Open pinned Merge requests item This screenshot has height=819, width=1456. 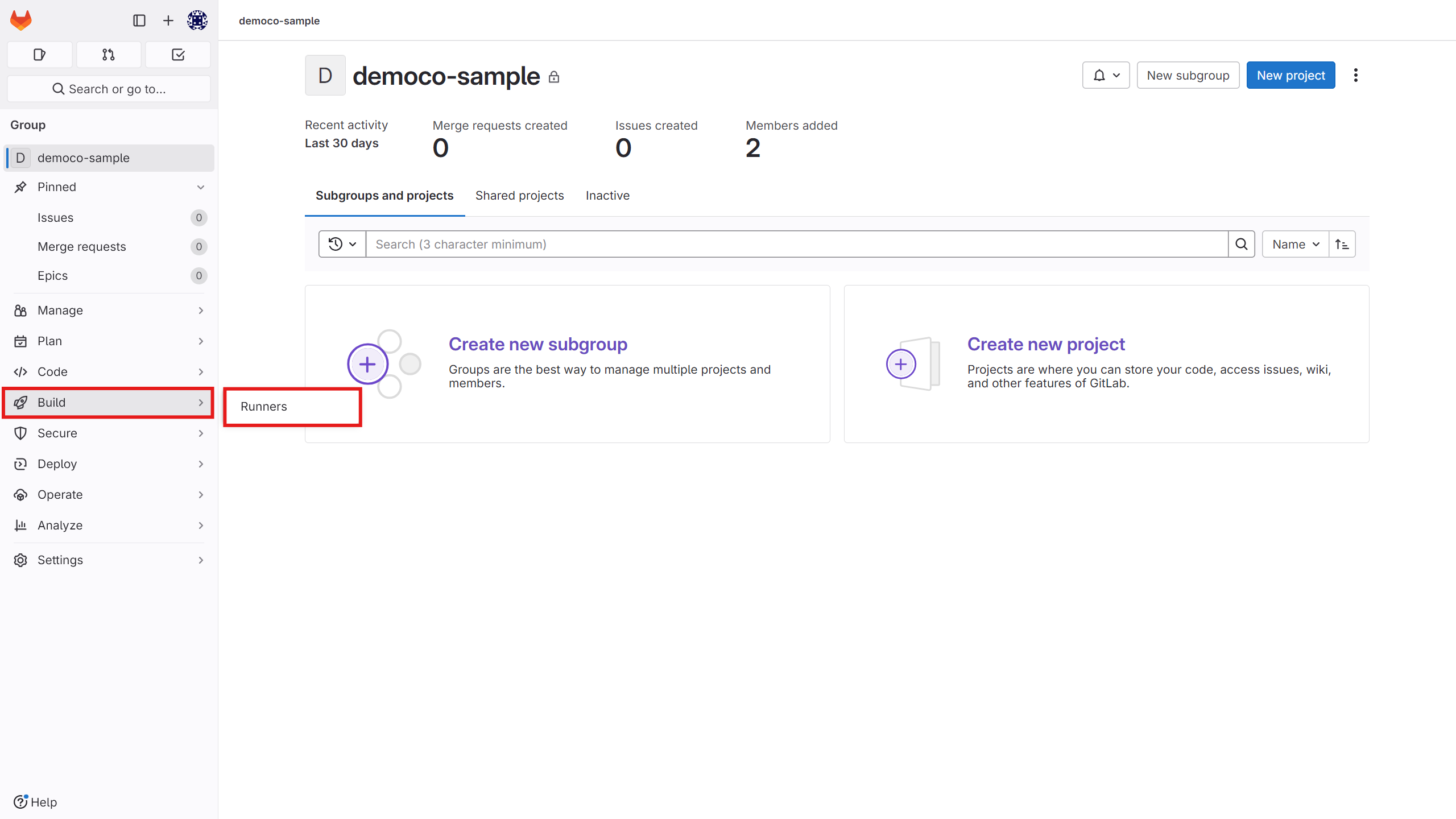[109, 247]
